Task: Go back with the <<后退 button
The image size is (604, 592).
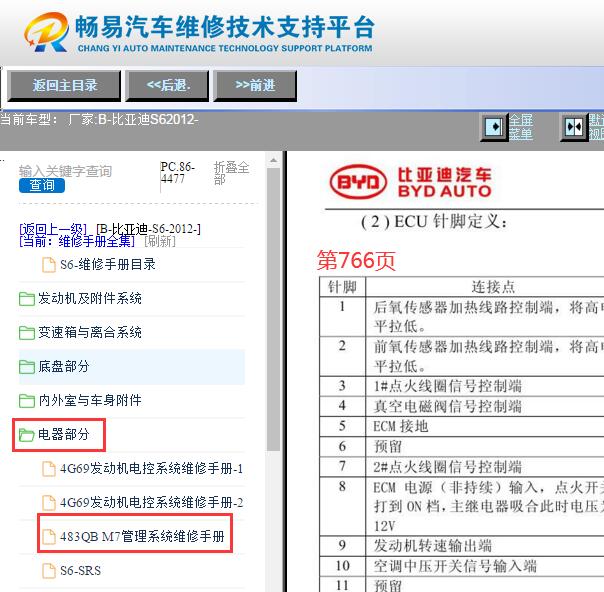Action: tap(168, 86)
